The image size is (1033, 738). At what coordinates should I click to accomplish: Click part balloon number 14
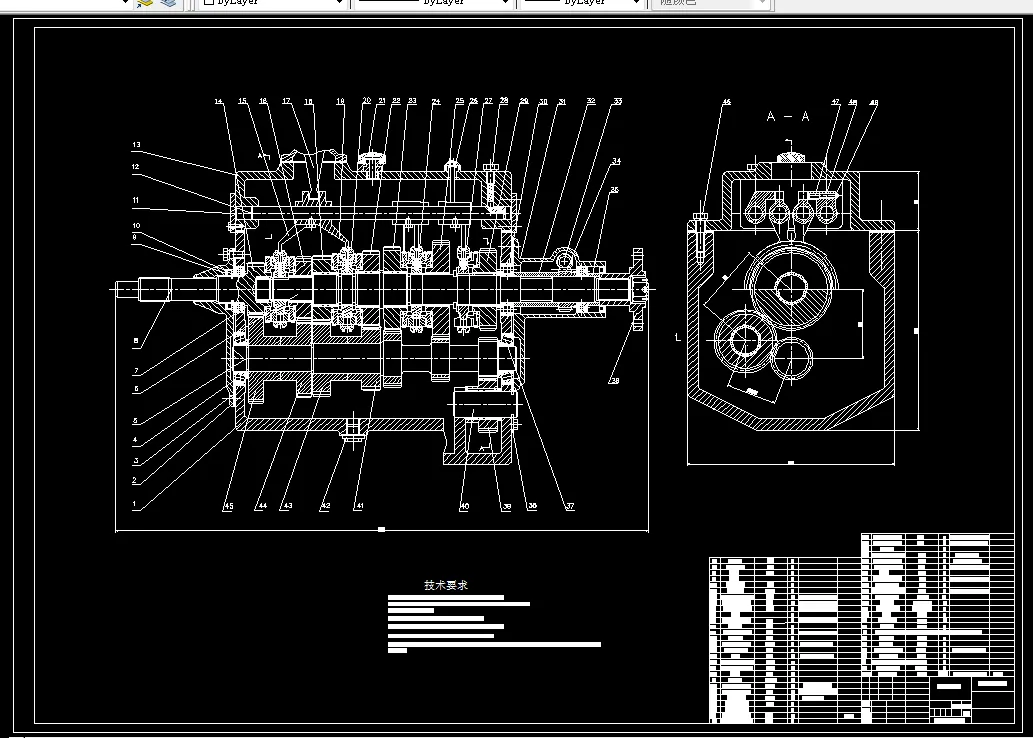[x=219, y=101]
